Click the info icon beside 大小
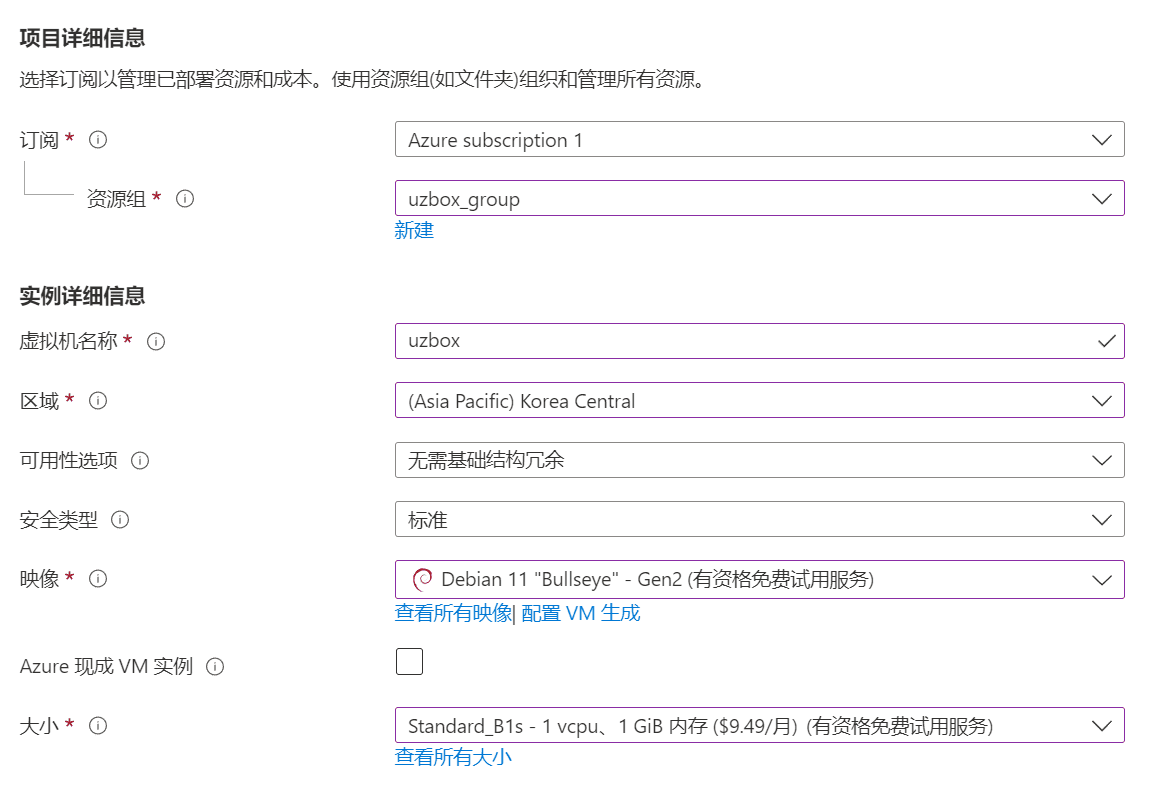 coord(98,726)
